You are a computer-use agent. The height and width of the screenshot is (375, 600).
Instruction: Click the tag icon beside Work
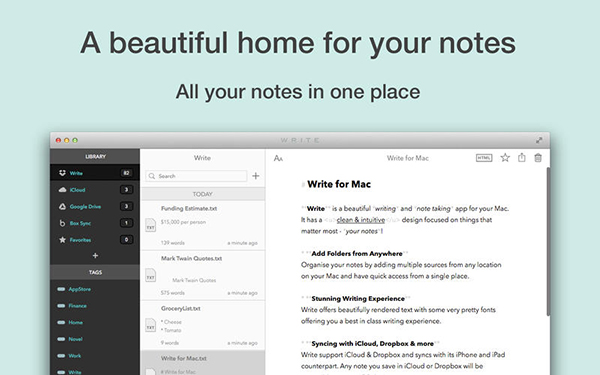61,356
